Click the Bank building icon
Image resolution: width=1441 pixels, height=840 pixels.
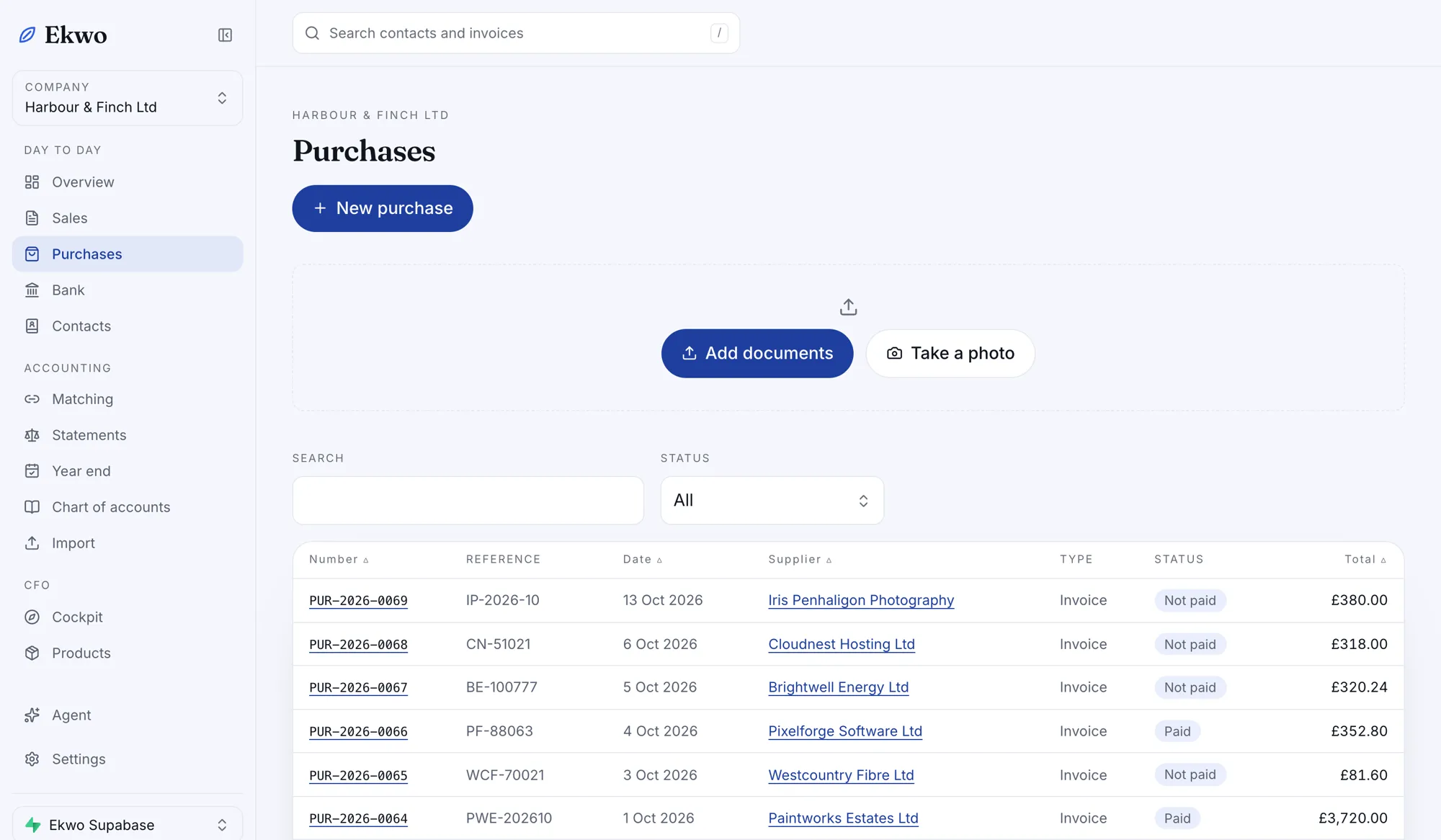click(32, 290)
